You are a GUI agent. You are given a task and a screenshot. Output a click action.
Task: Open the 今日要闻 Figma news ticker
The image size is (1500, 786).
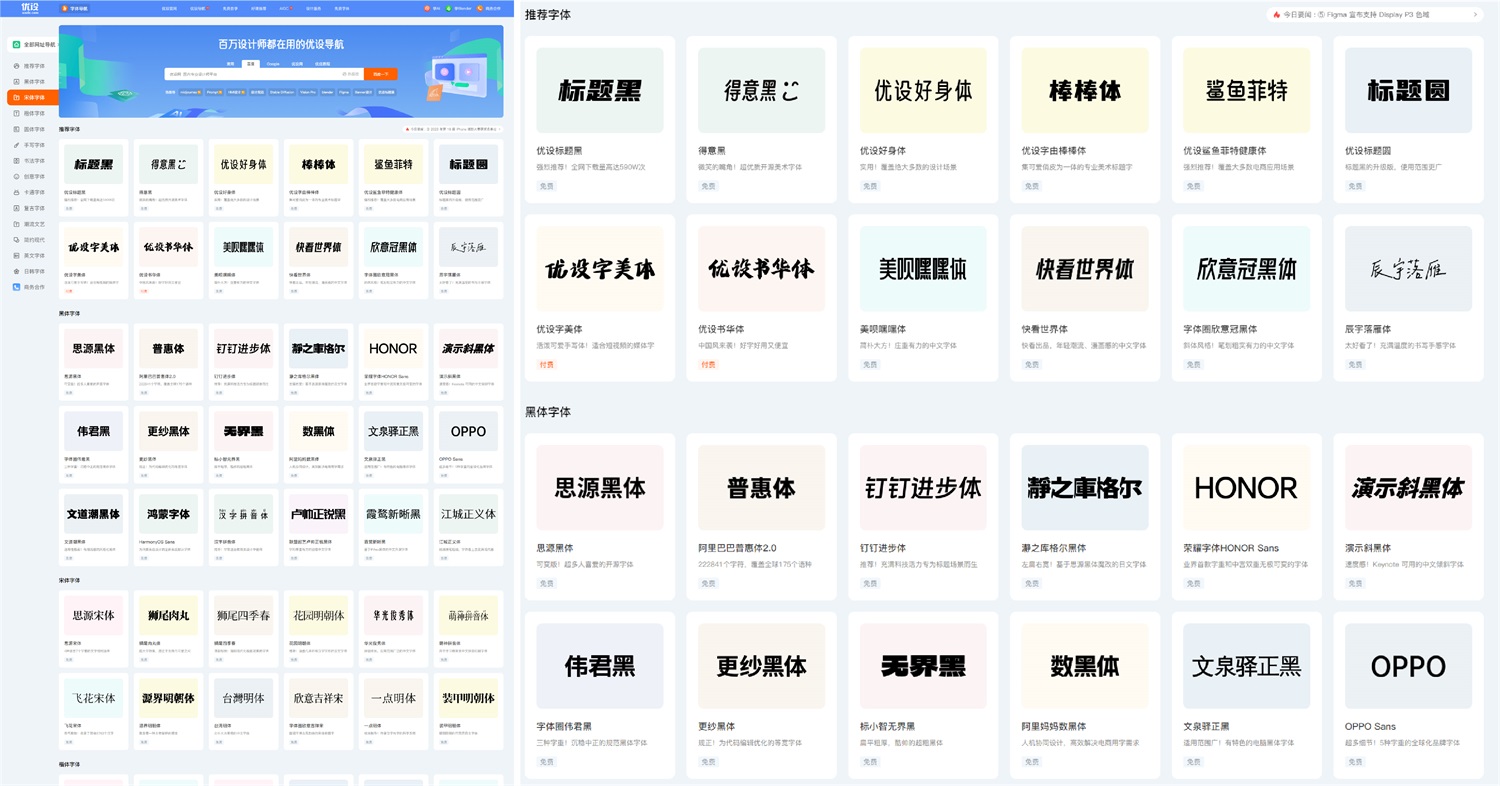tap(1375, 15)
